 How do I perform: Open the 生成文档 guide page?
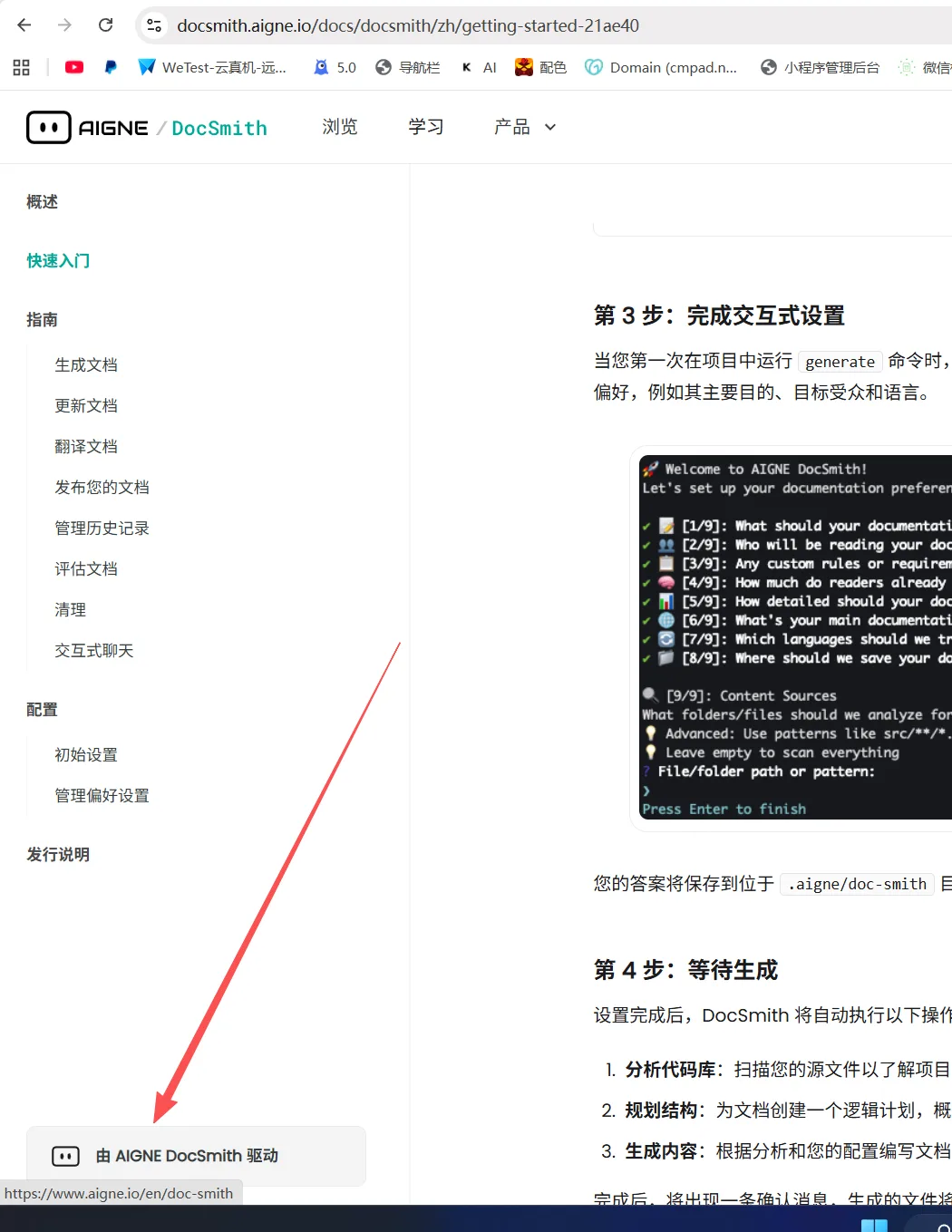coord(86,364)
